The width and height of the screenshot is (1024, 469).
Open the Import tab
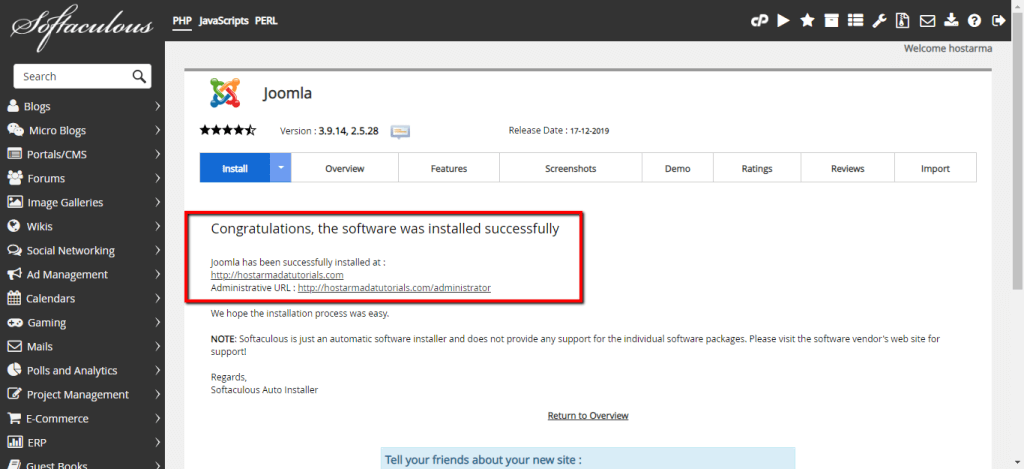click(x=935, y=168)
